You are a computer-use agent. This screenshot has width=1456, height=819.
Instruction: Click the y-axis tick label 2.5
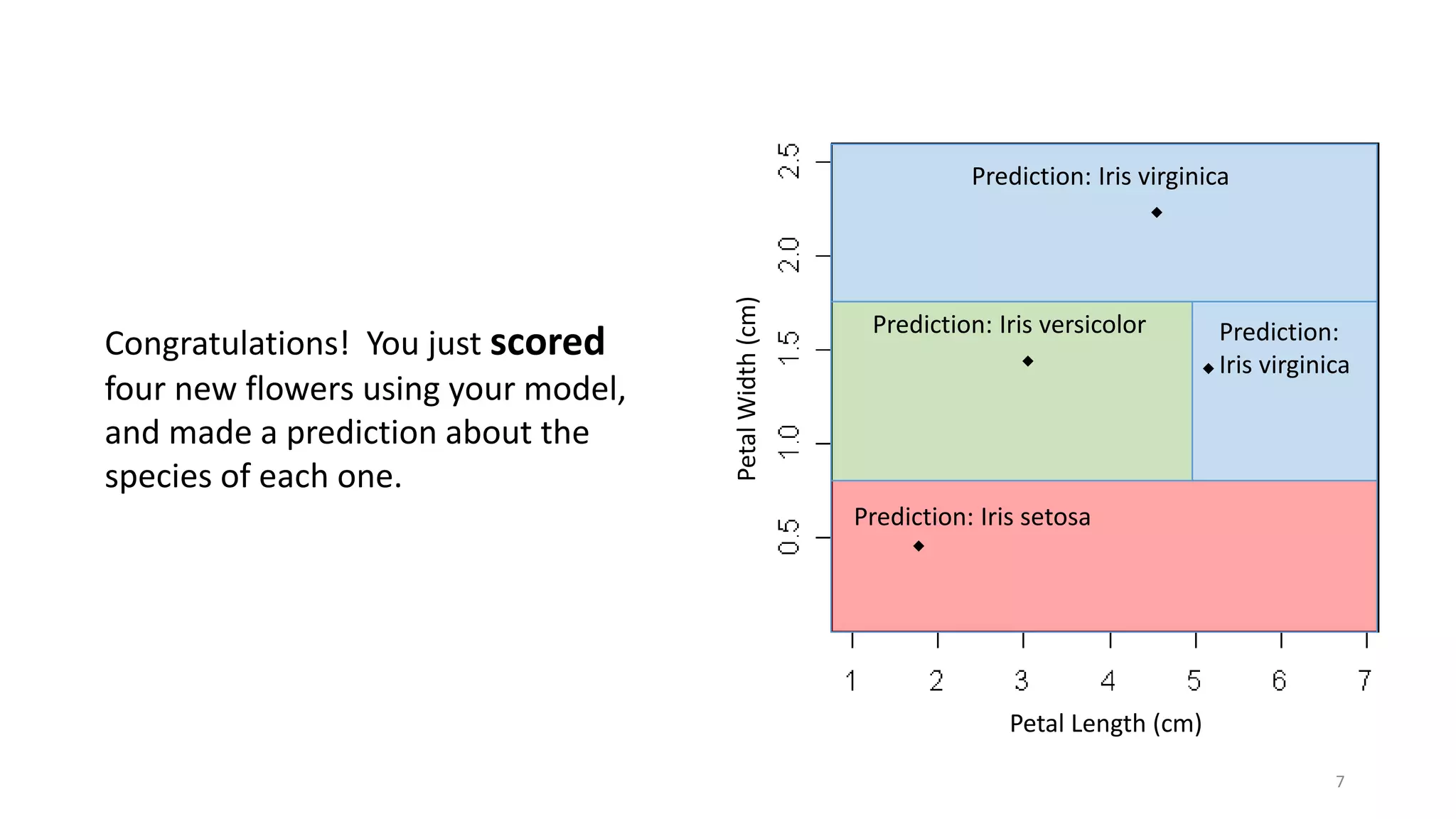(789, 161)
